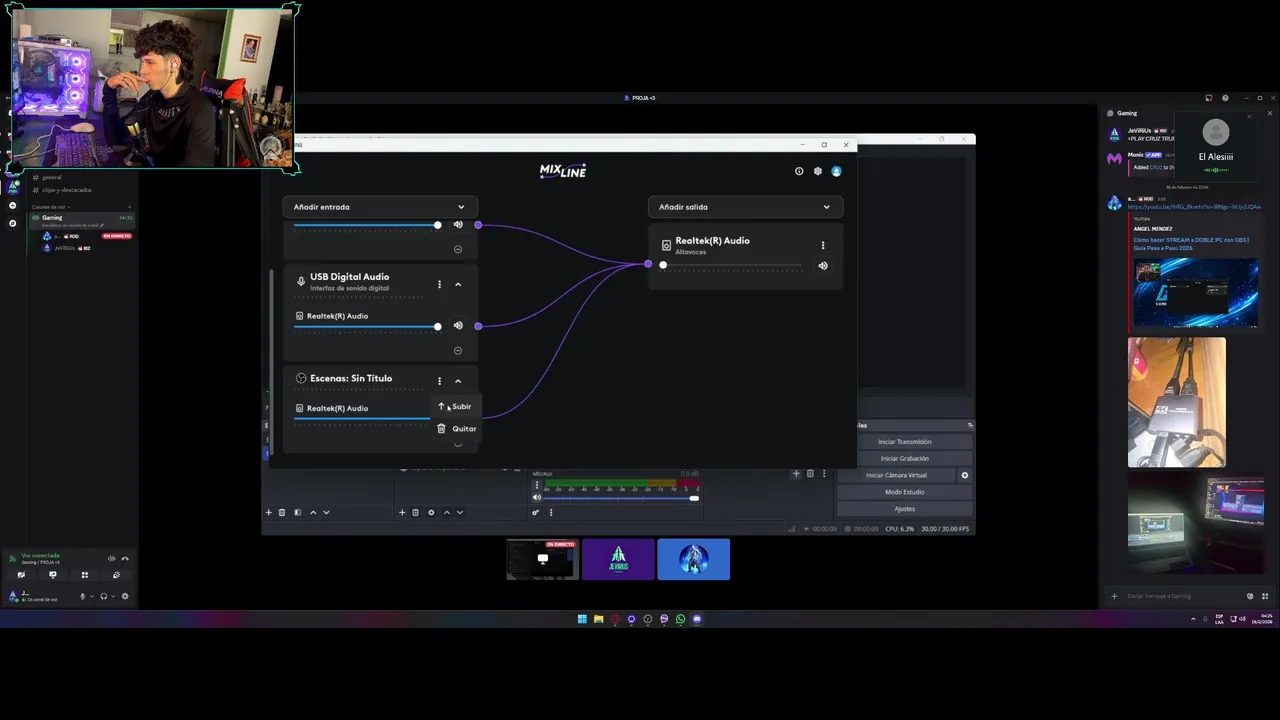Mute Mic/Aux in the OBS mixer
The height and width of the screenshot is (720, 1280).
tap(536, 498)
